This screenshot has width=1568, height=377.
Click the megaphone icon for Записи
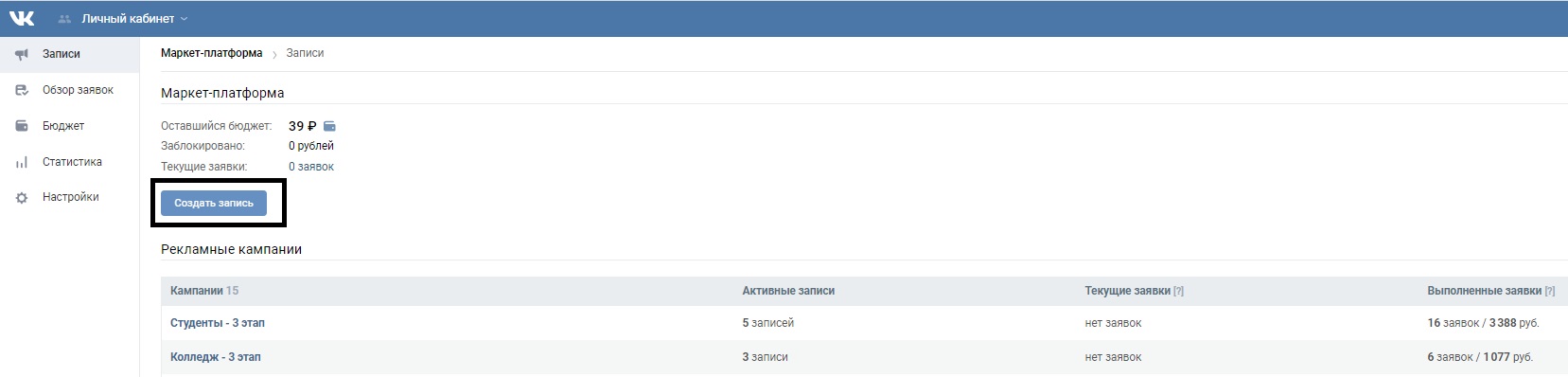[22, 54]
